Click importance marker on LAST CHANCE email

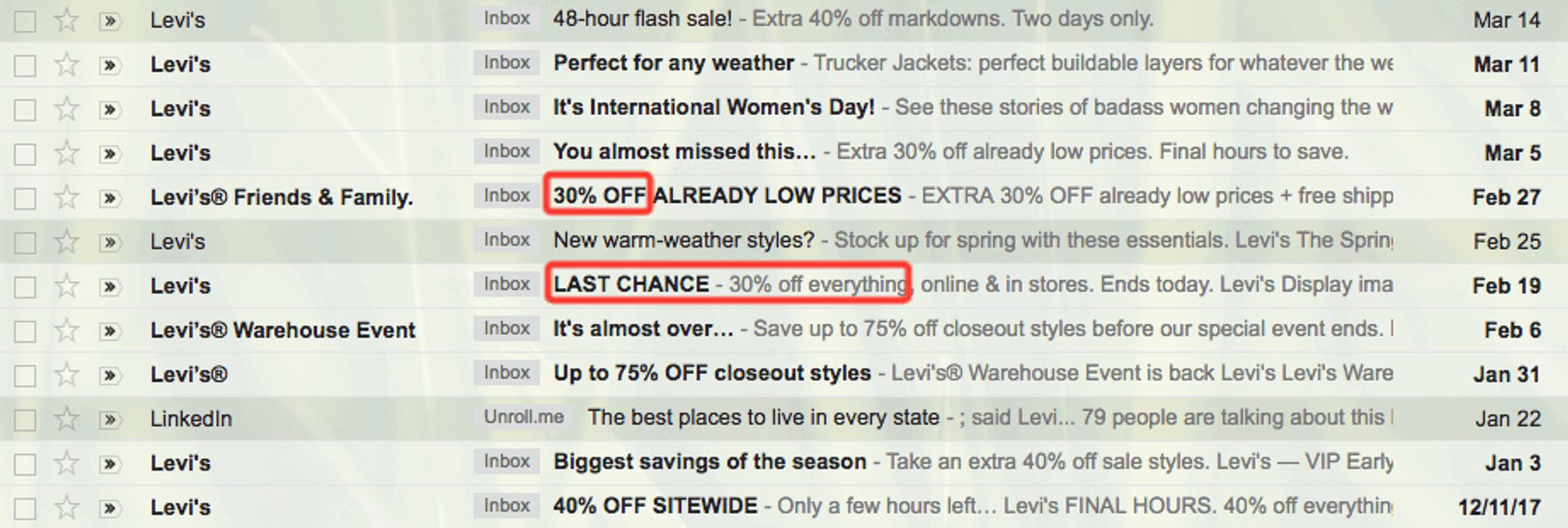pos(109,287)
